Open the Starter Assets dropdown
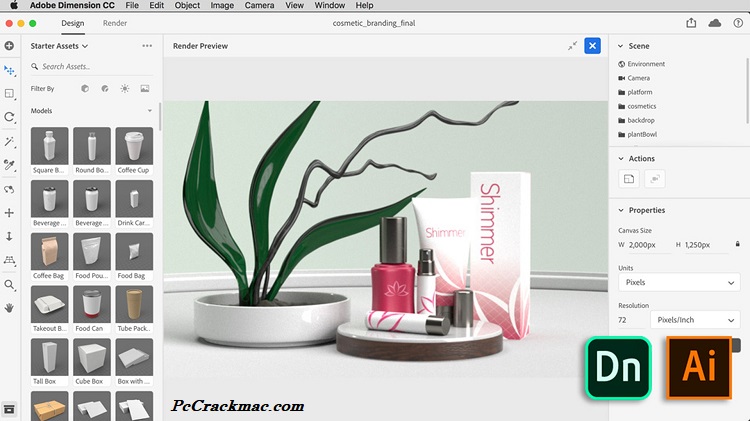Viewport: 750px width, 421px height. coord(60,46)
